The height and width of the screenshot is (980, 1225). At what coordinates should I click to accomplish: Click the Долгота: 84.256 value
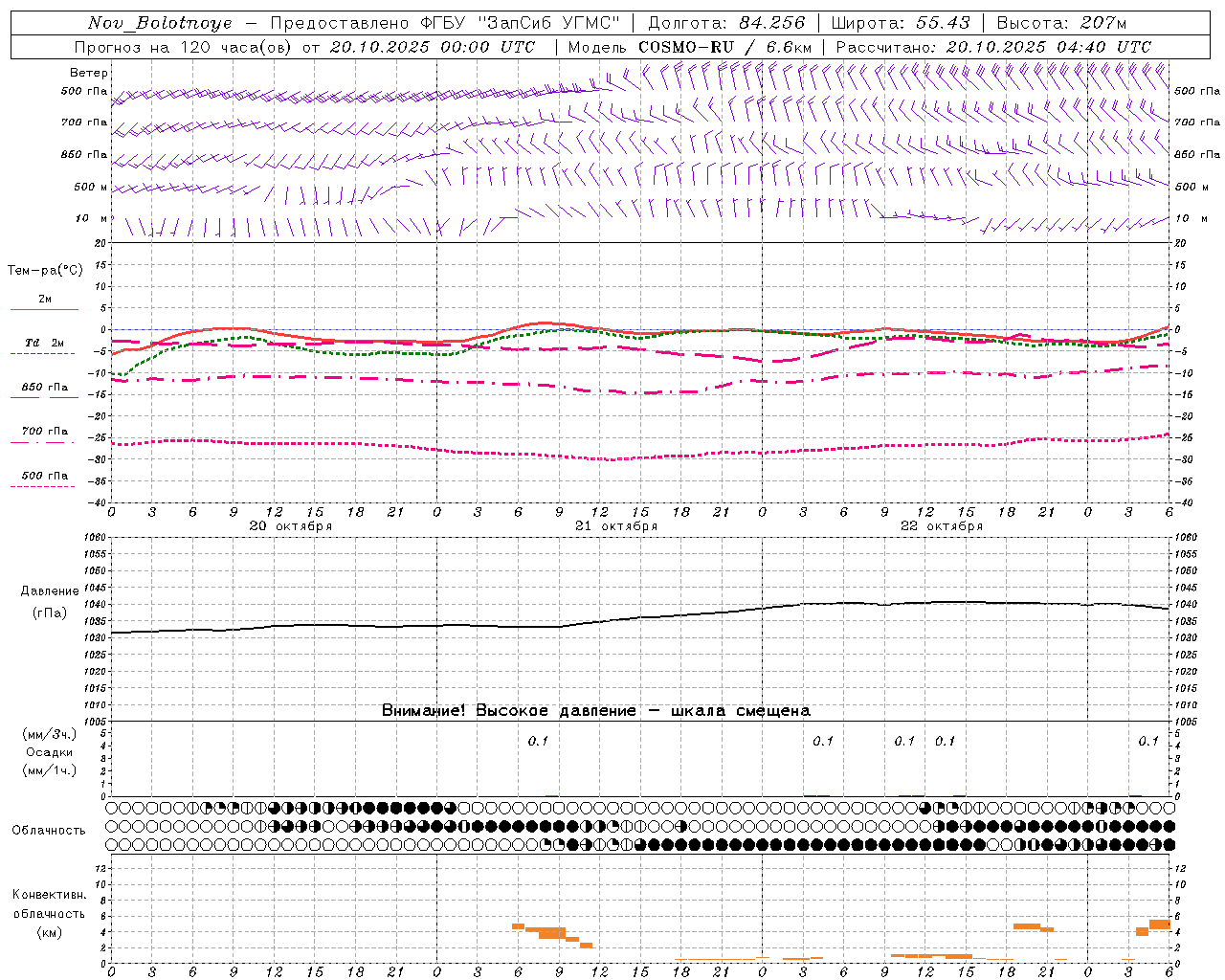[726, 23]
